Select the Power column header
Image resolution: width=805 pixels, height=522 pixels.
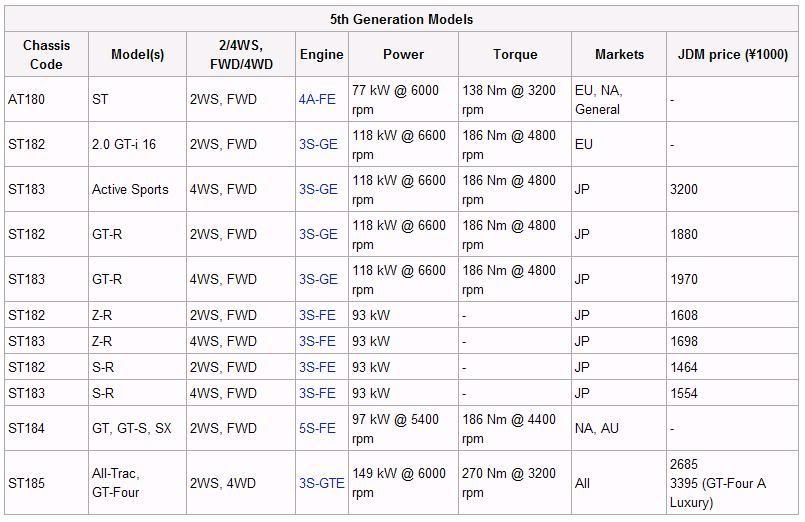(404, 54)
